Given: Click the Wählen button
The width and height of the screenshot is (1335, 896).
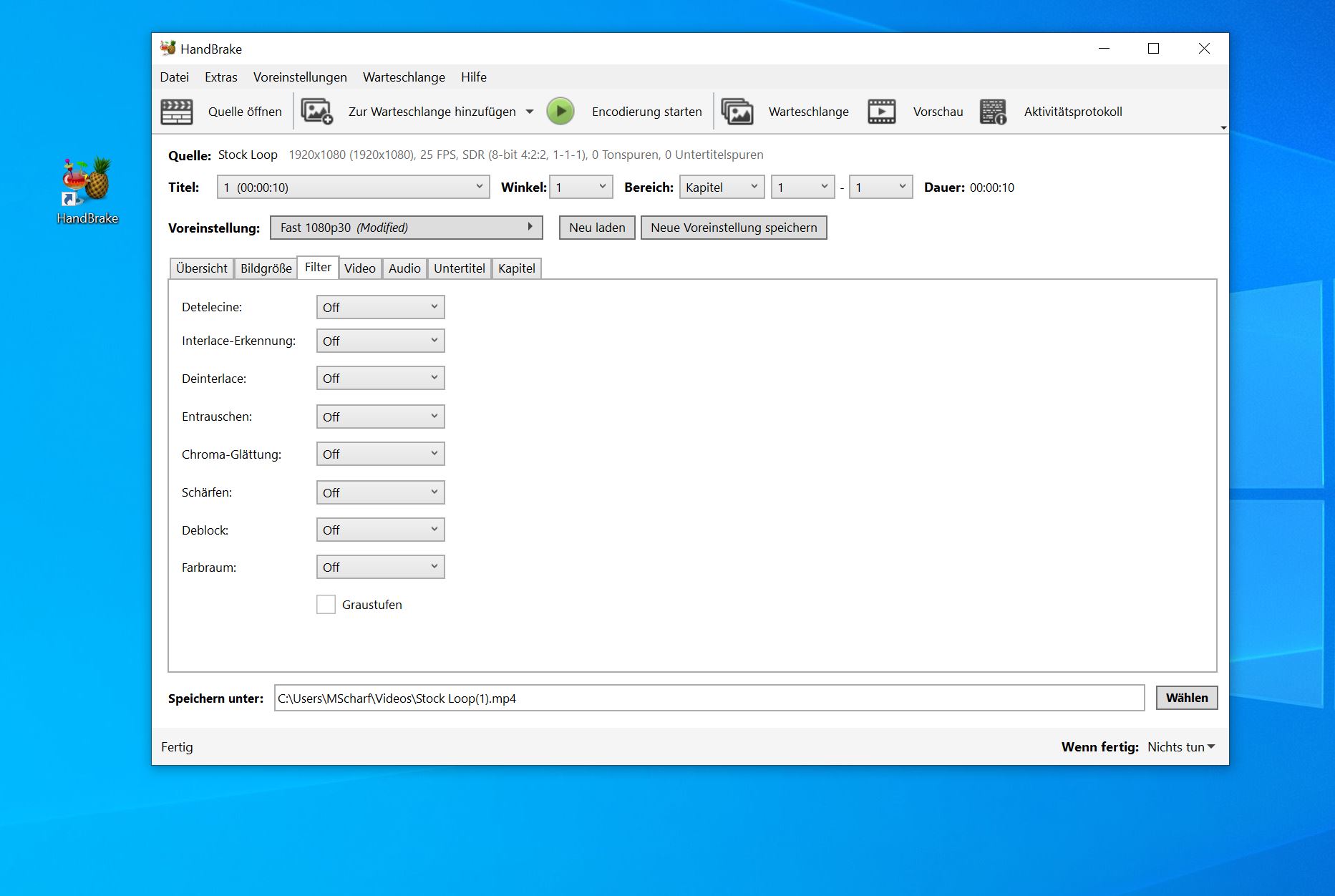Looking at the screenshot, I should pos(1186,698).
